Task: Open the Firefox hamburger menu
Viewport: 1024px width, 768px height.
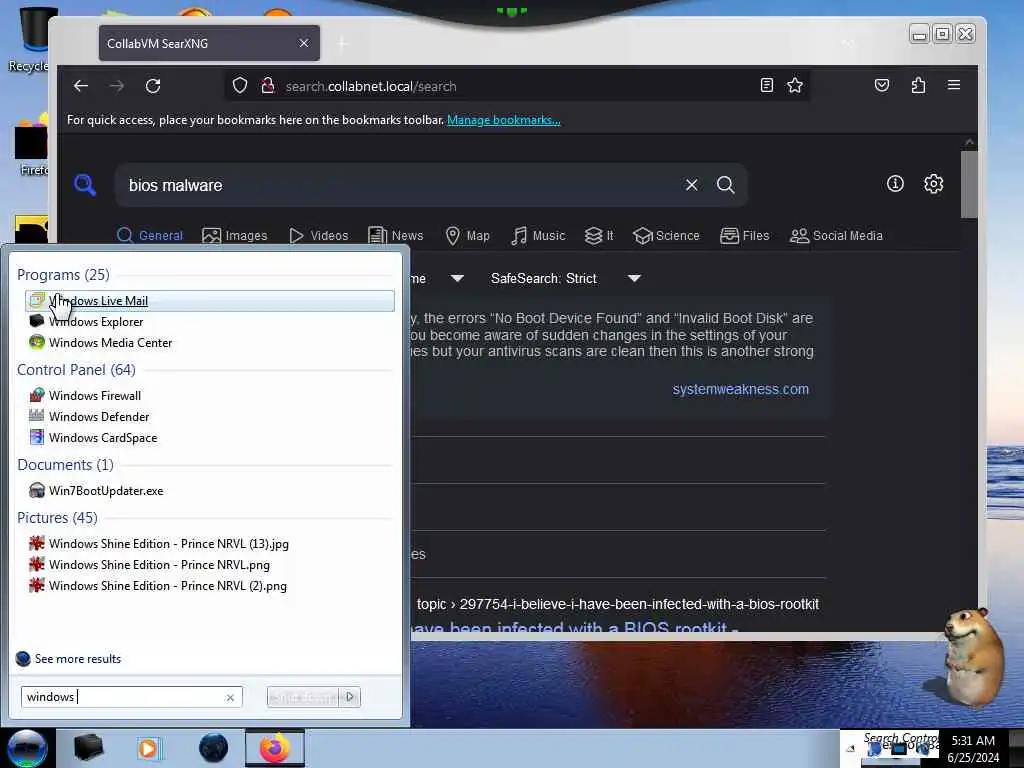Action: click(x=953, y=85)
